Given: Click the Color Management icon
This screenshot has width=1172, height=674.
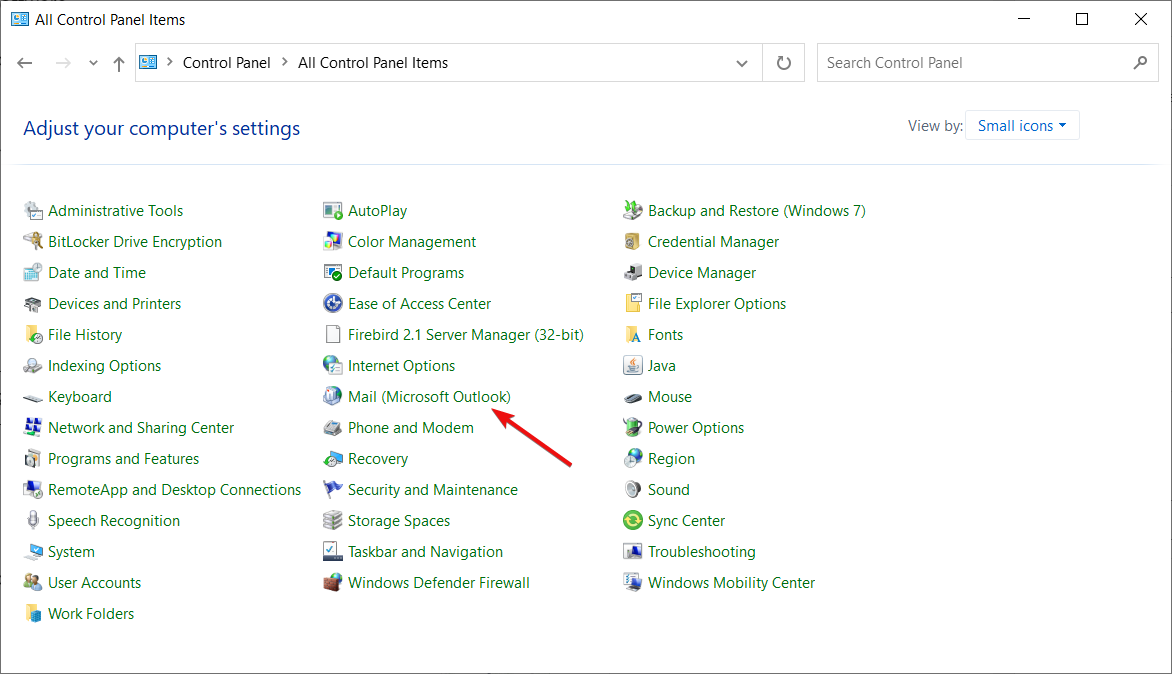Looking at the screenshot, I should (333, 241).
